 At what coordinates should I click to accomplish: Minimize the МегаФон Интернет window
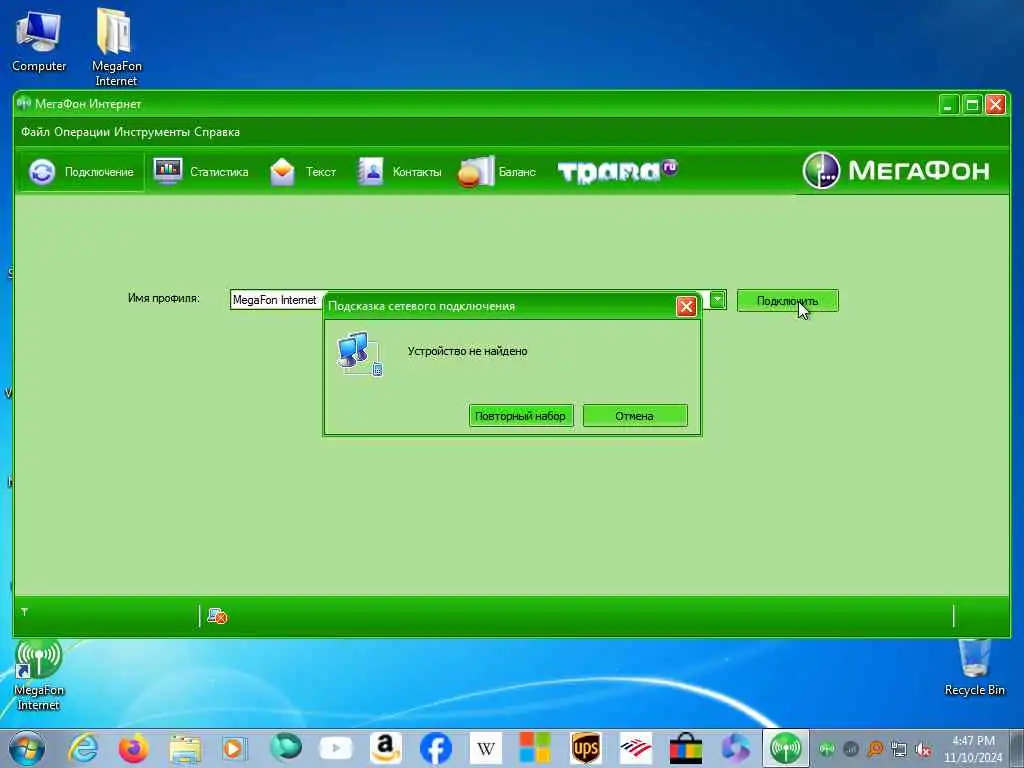(x=948, y=104)
